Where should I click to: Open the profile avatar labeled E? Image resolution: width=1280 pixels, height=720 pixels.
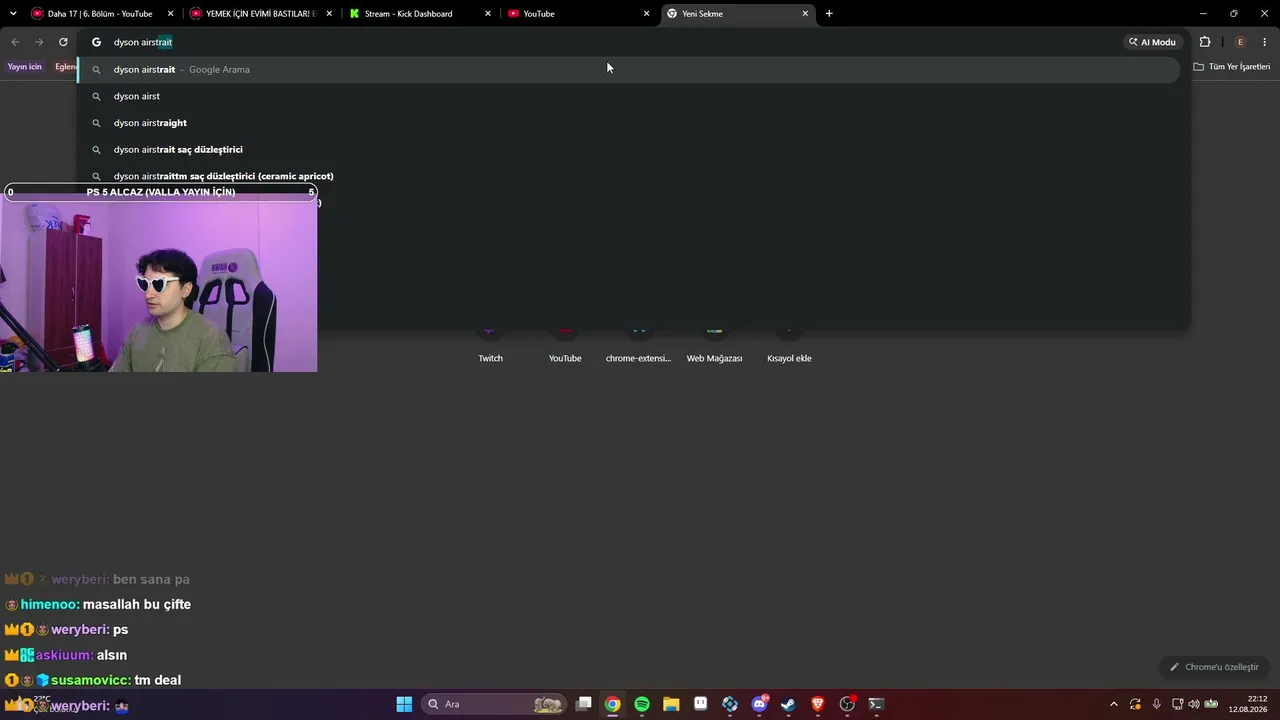(x=1240, y=42)
